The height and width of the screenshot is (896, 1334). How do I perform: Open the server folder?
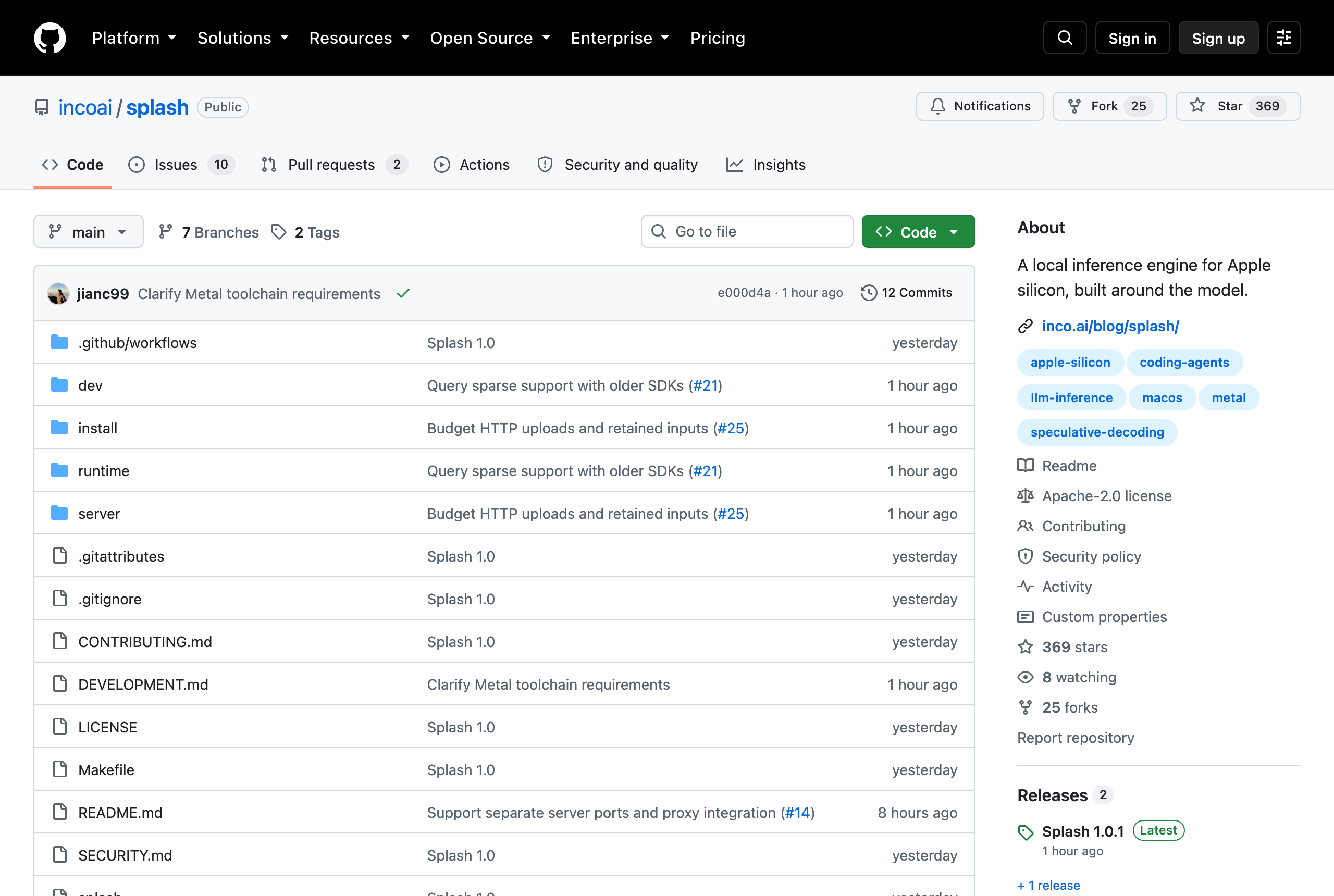(x=99, y=513)
